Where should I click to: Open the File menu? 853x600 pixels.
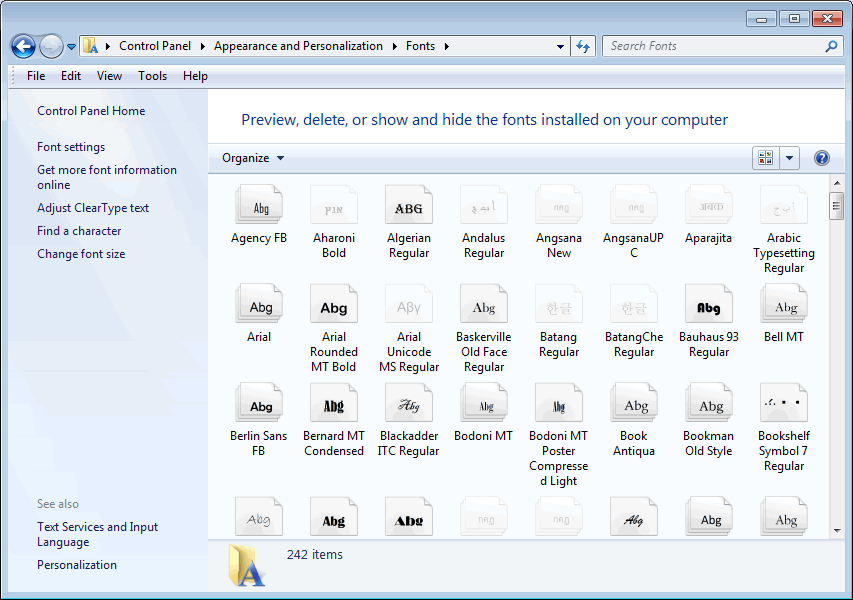[36, 76]
